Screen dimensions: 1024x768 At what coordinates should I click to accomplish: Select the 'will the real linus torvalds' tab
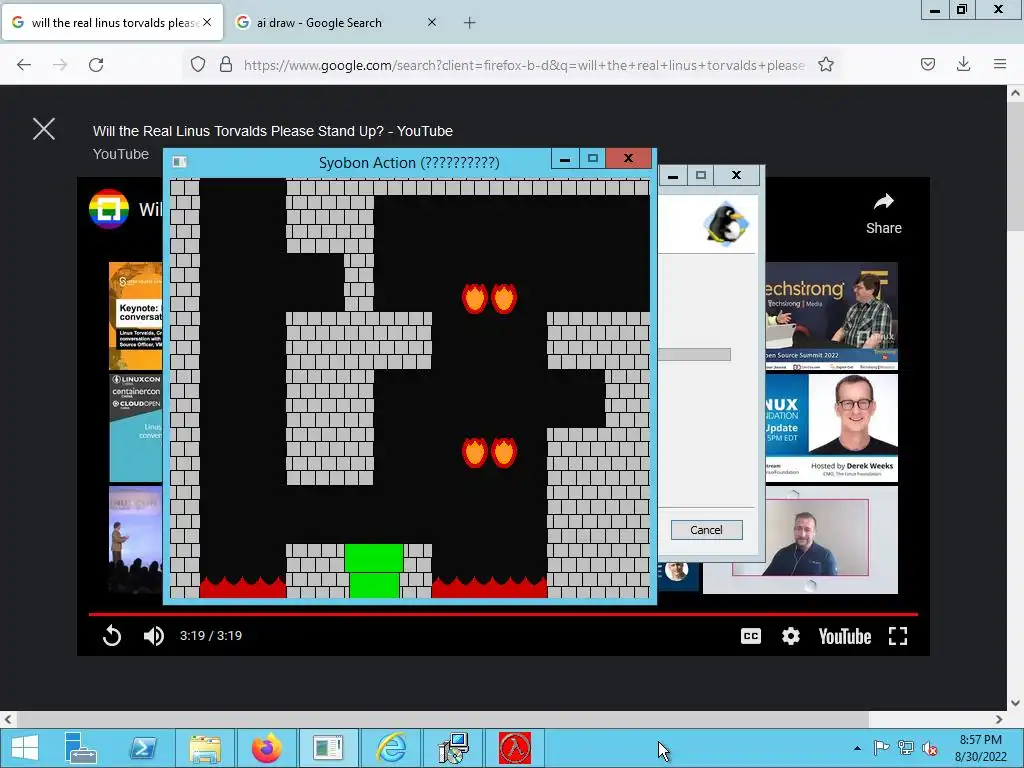112,23
